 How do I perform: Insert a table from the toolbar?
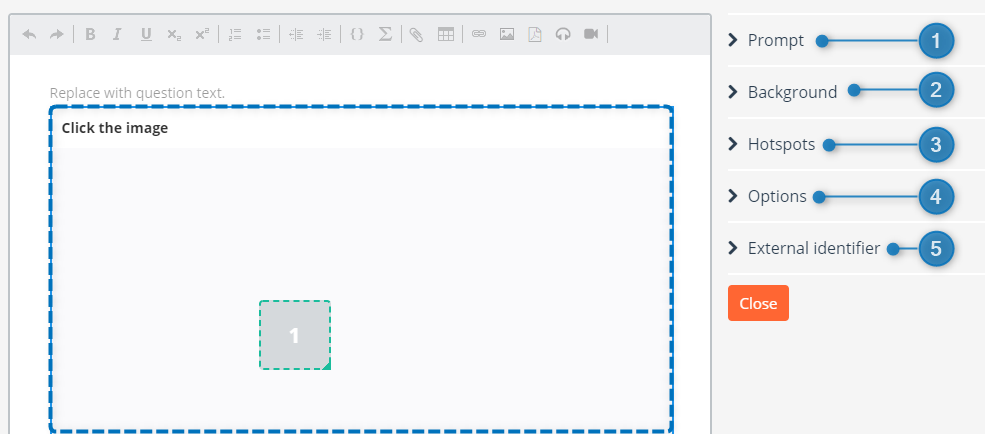tap(446, 34)
